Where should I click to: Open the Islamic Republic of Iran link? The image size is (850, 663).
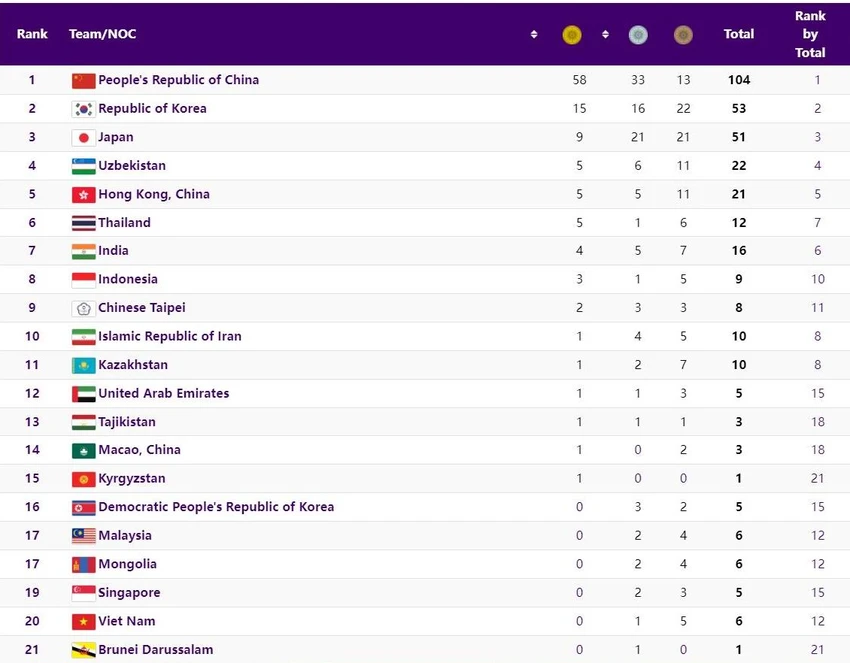(170, 336)
